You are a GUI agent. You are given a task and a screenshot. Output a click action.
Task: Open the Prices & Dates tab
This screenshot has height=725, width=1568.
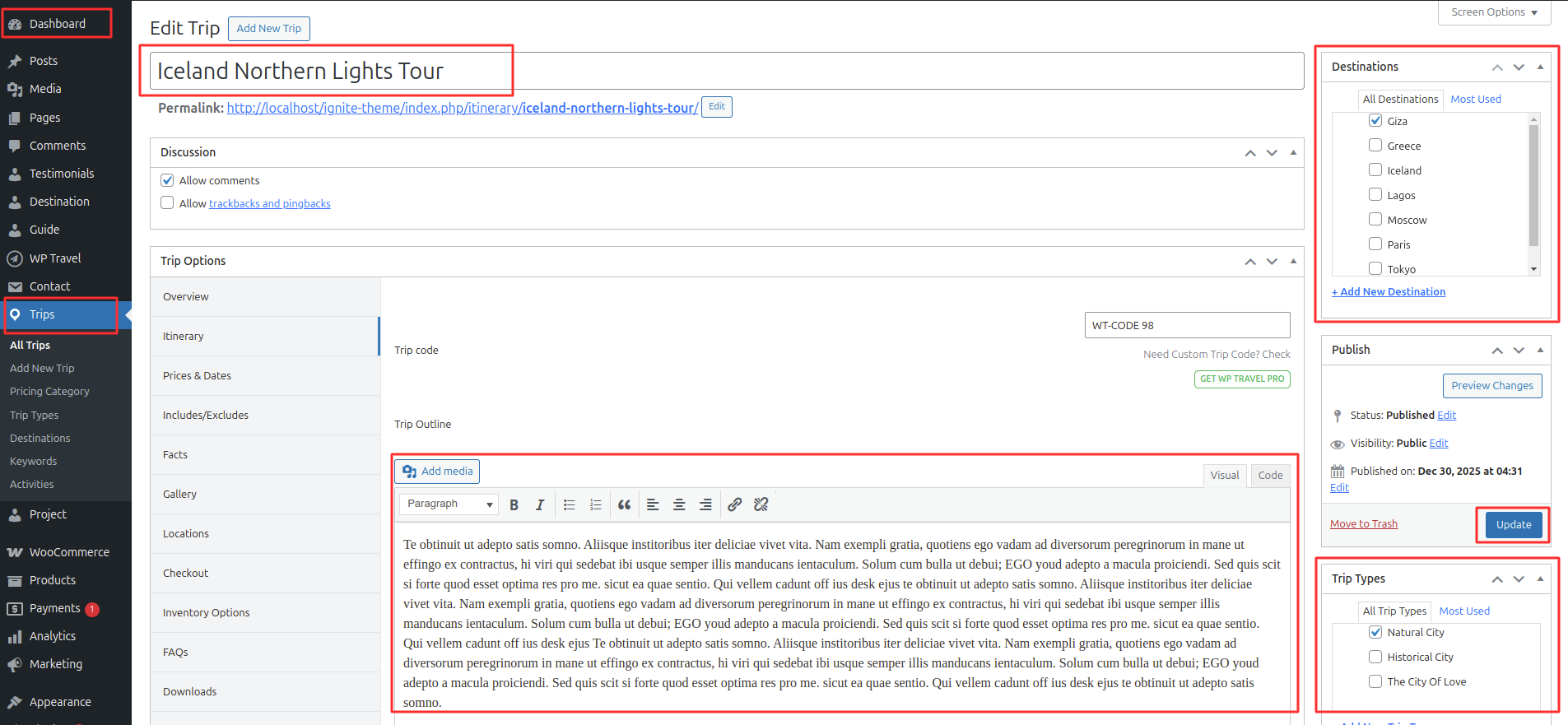197,375
